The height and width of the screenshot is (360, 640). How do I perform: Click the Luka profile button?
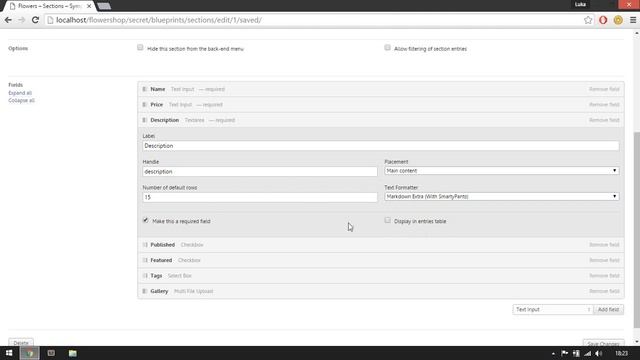coord(580,4)
